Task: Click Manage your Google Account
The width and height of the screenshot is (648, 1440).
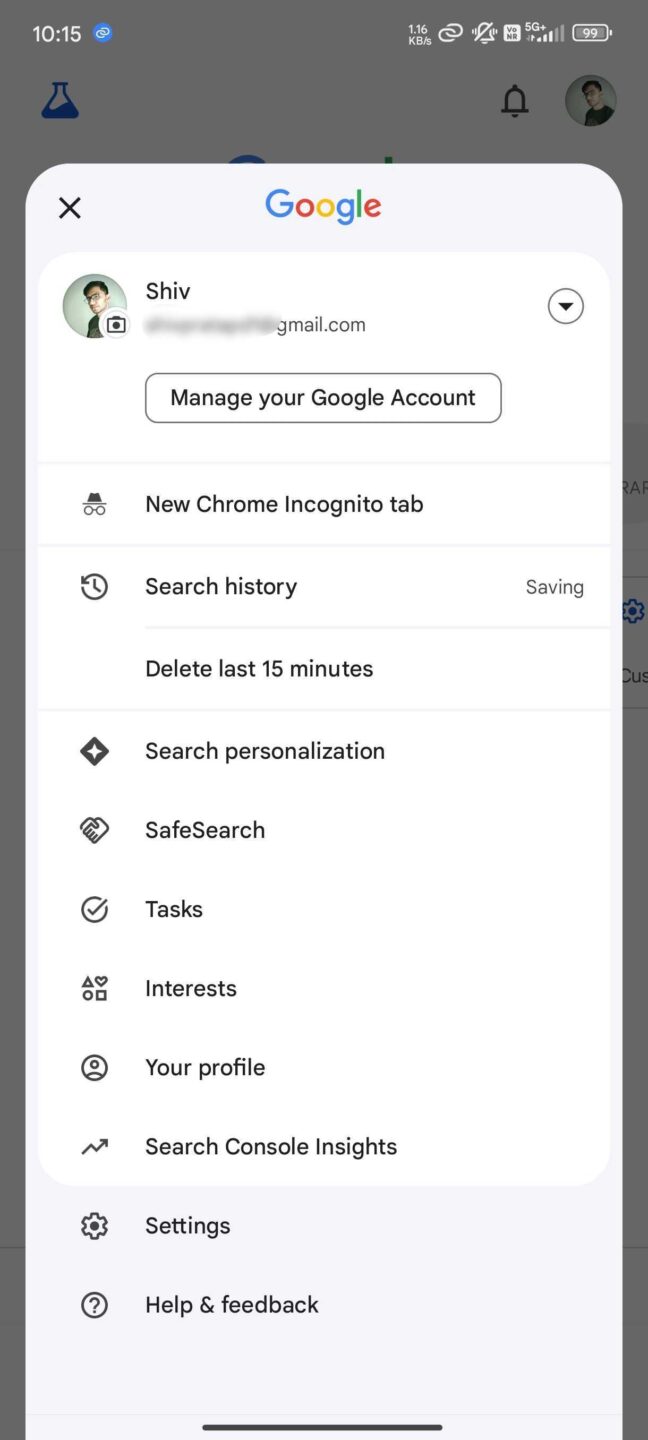Action: coord(323,397)
